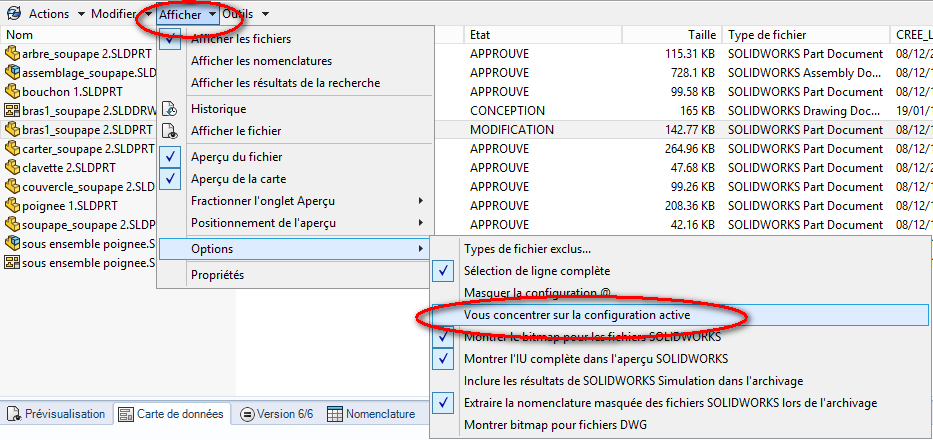The height and width of the screenshot is (440, 933).
Task: Click the part icon of bras1_soupape 2.SLDPRT
Action: pos(12,130)
